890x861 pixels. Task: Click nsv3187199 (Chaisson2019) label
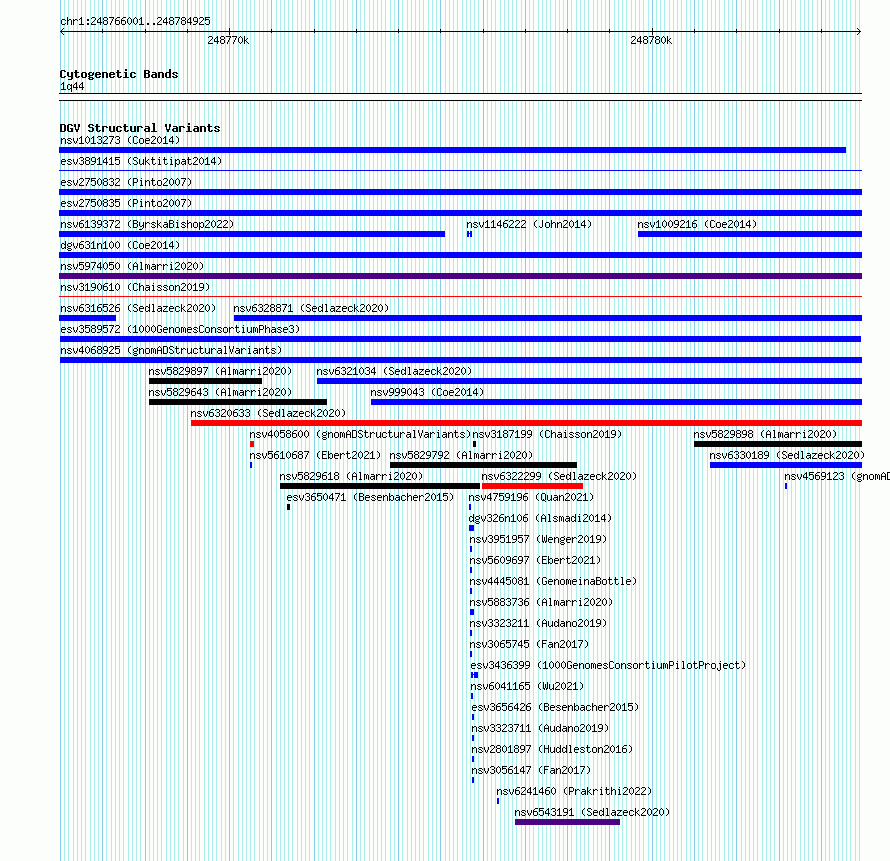(547, 434)
